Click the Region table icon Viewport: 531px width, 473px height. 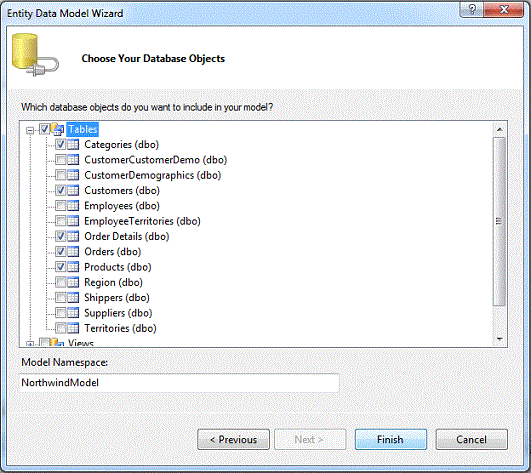(73, 282)
